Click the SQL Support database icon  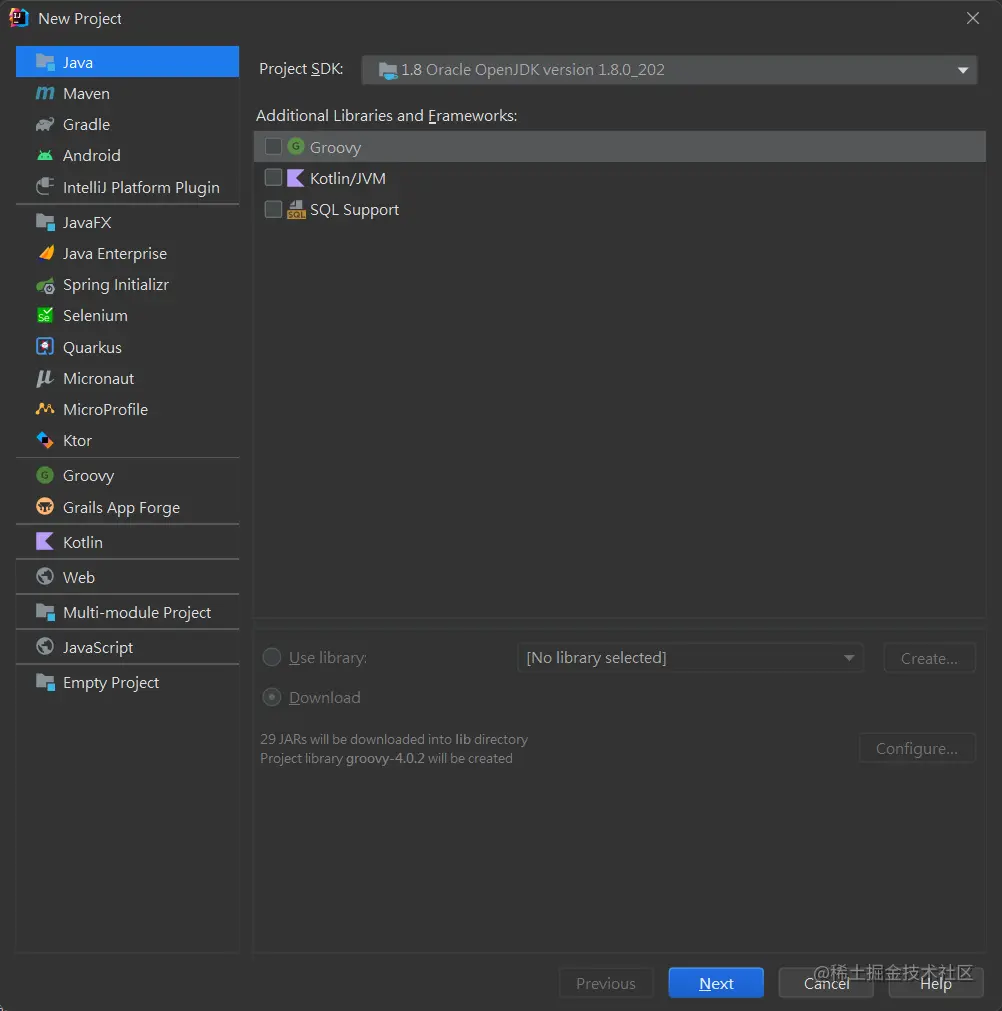[296, 210]
